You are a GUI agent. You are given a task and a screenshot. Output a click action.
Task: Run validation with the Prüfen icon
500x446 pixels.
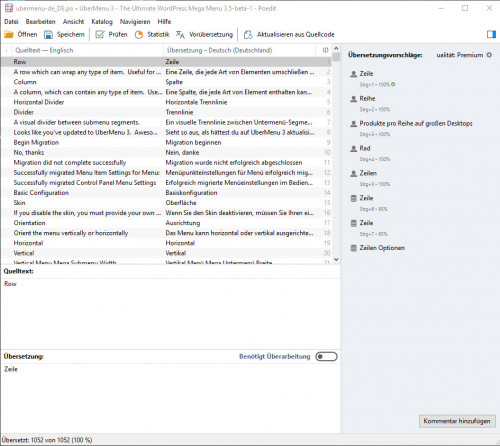click(100, 34)
